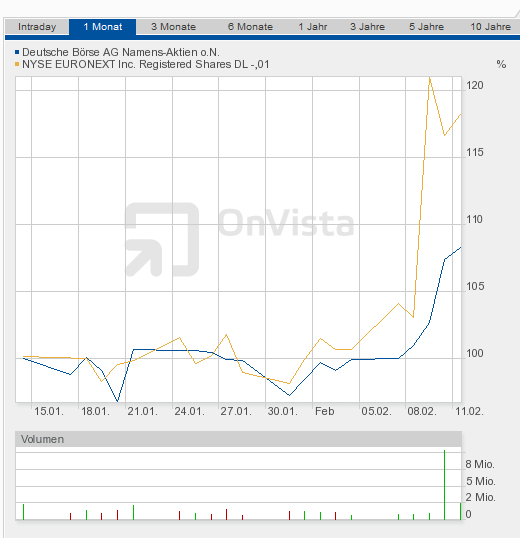Open the 5 Jahre tab
The image size is (520, 538).
426,27
